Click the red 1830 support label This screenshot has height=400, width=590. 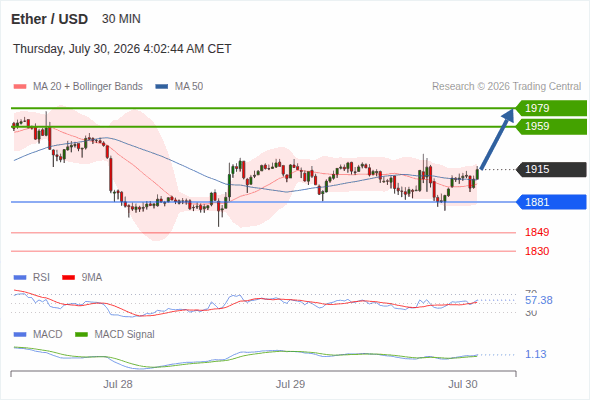tap(537, 251)
